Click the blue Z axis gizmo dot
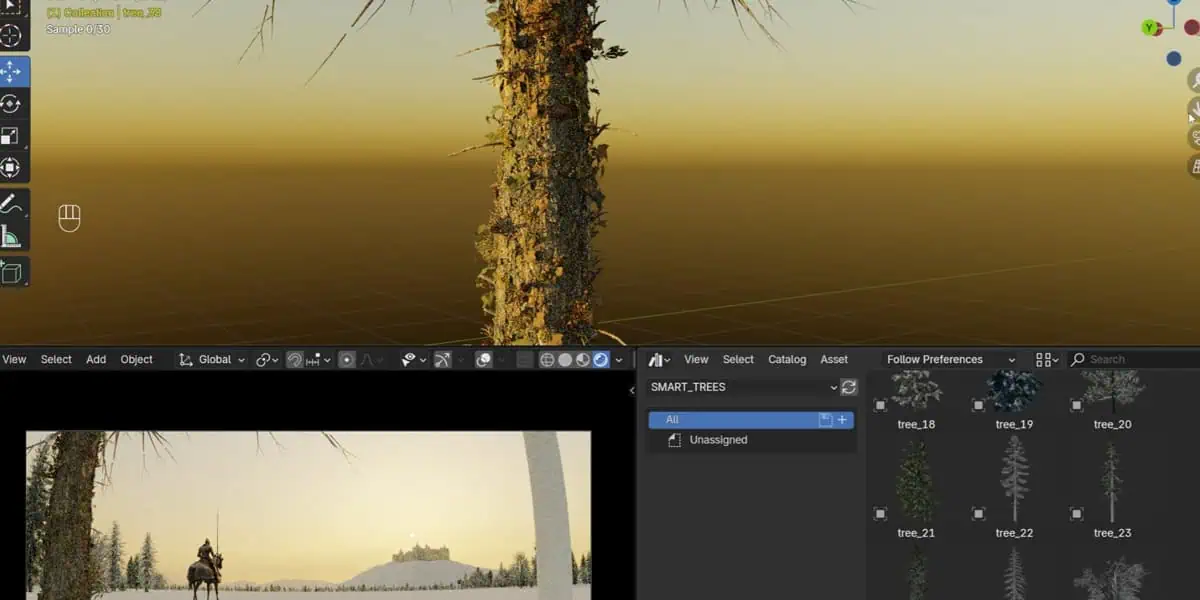 tap(1174, 59)
